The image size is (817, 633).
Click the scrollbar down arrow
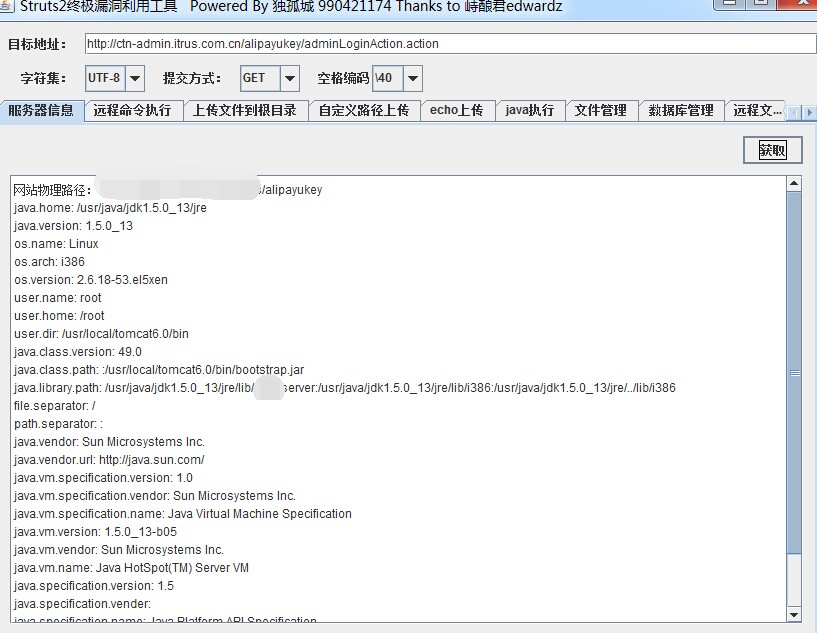794,614
